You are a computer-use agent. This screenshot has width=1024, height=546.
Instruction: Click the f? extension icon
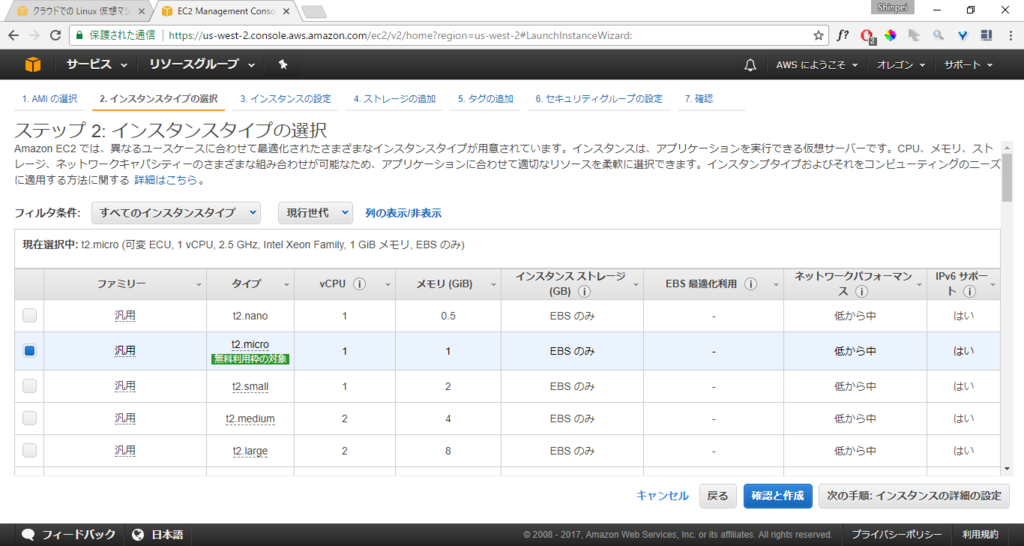pos(843,35)
